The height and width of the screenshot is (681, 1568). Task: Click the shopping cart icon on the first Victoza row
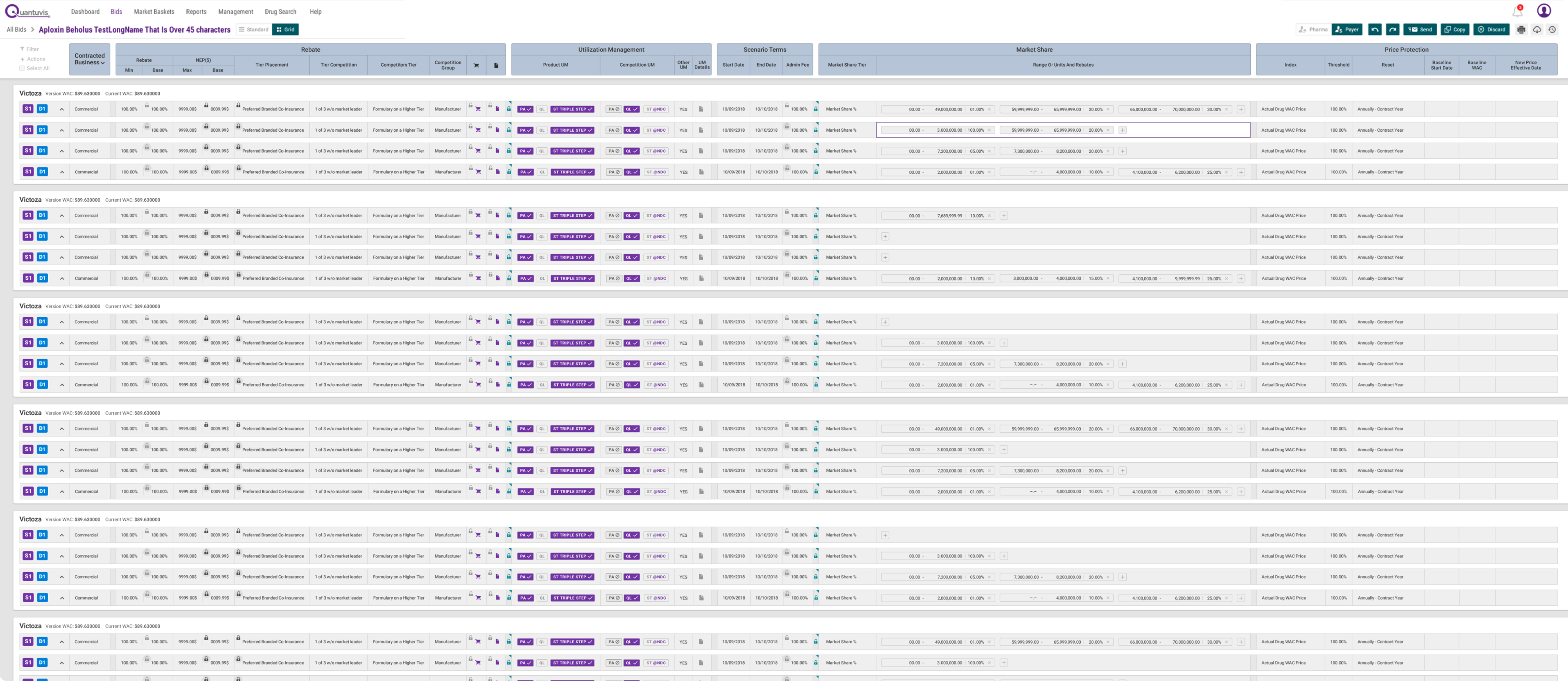tap(478, 109)
